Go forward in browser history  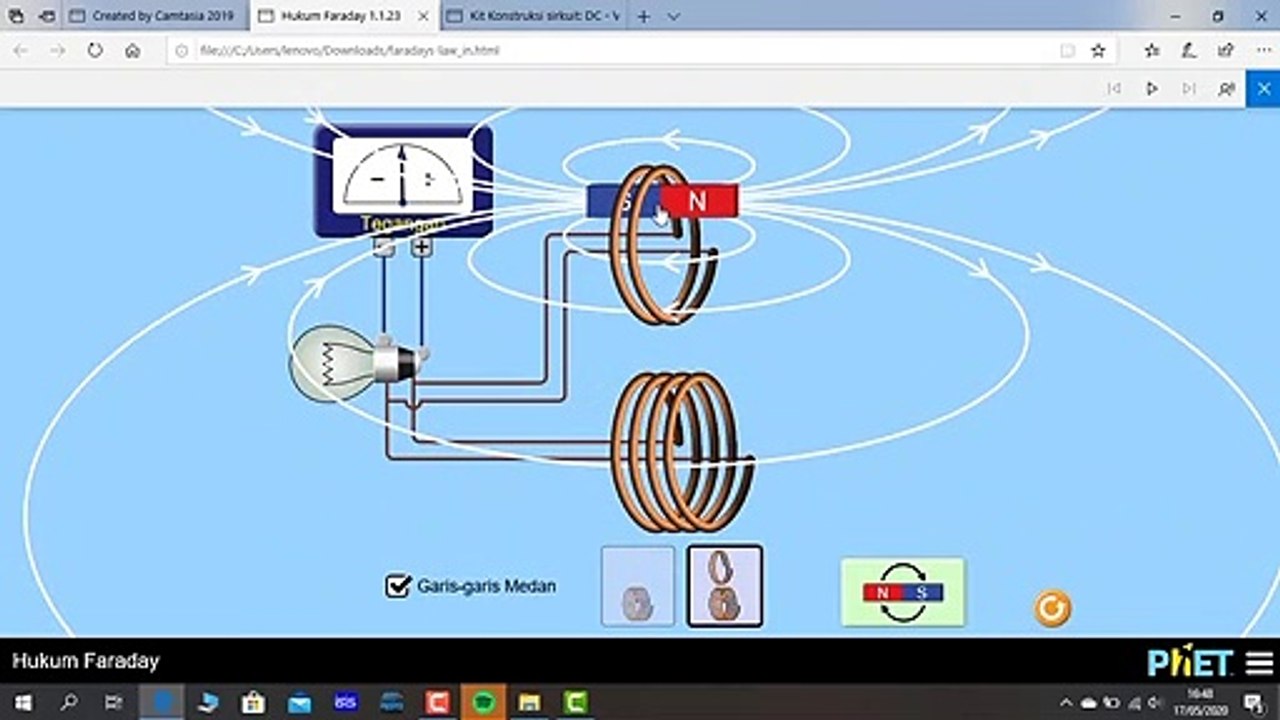58,50
